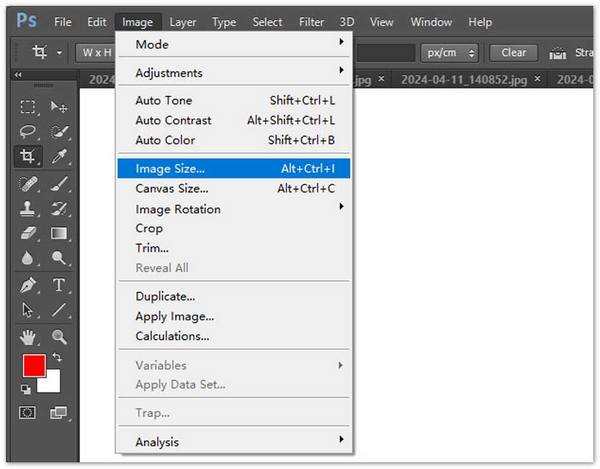Open the File menu
This screenshot has width=600, height=469.
tap(62, 22)
